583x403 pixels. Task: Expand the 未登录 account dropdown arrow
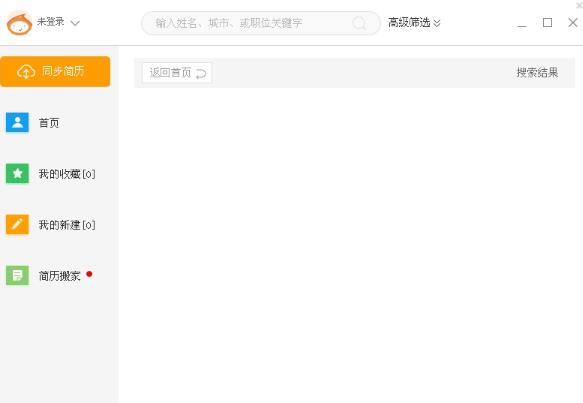pos(75,23)
